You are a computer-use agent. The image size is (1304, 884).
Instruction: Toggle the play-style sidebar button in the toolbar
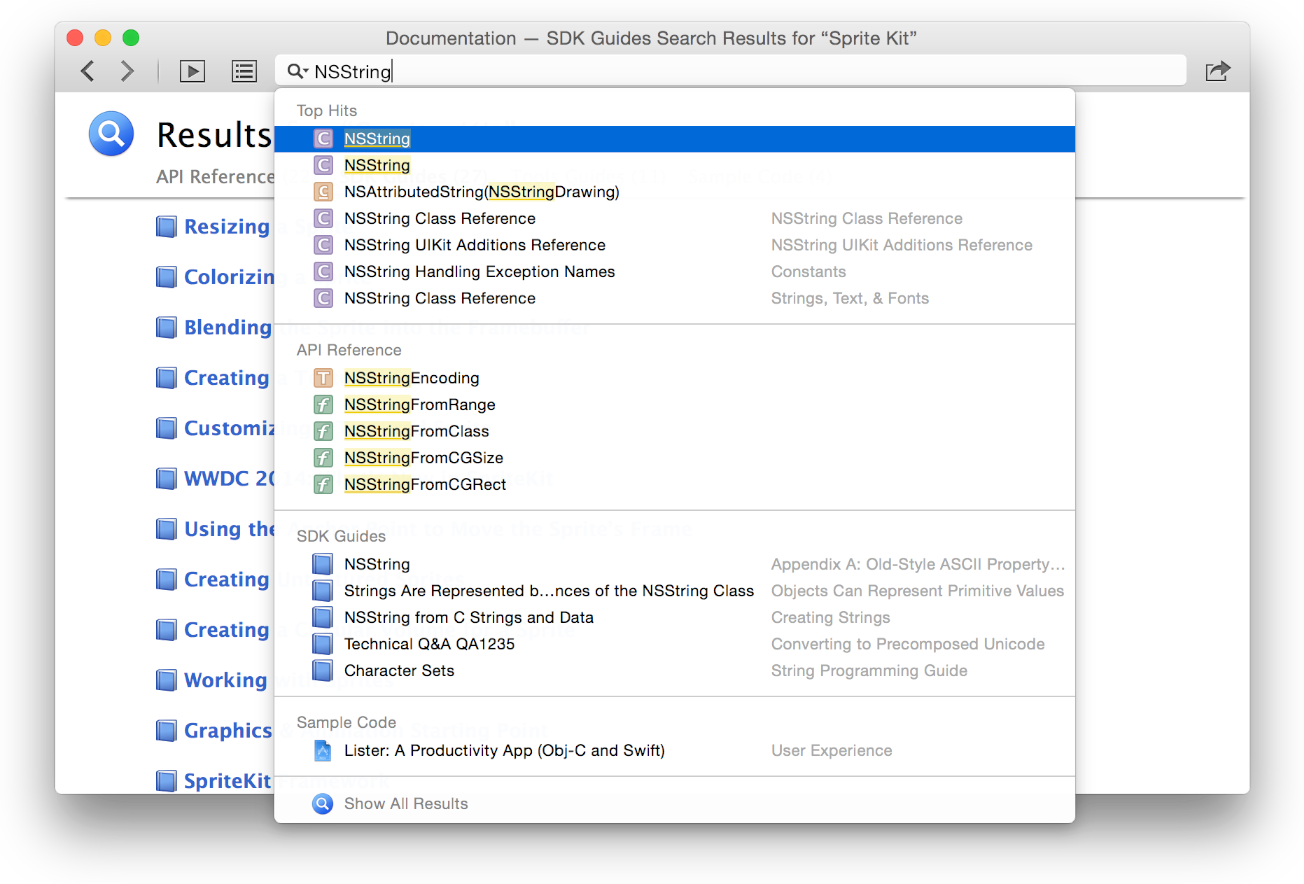point(192,71)
